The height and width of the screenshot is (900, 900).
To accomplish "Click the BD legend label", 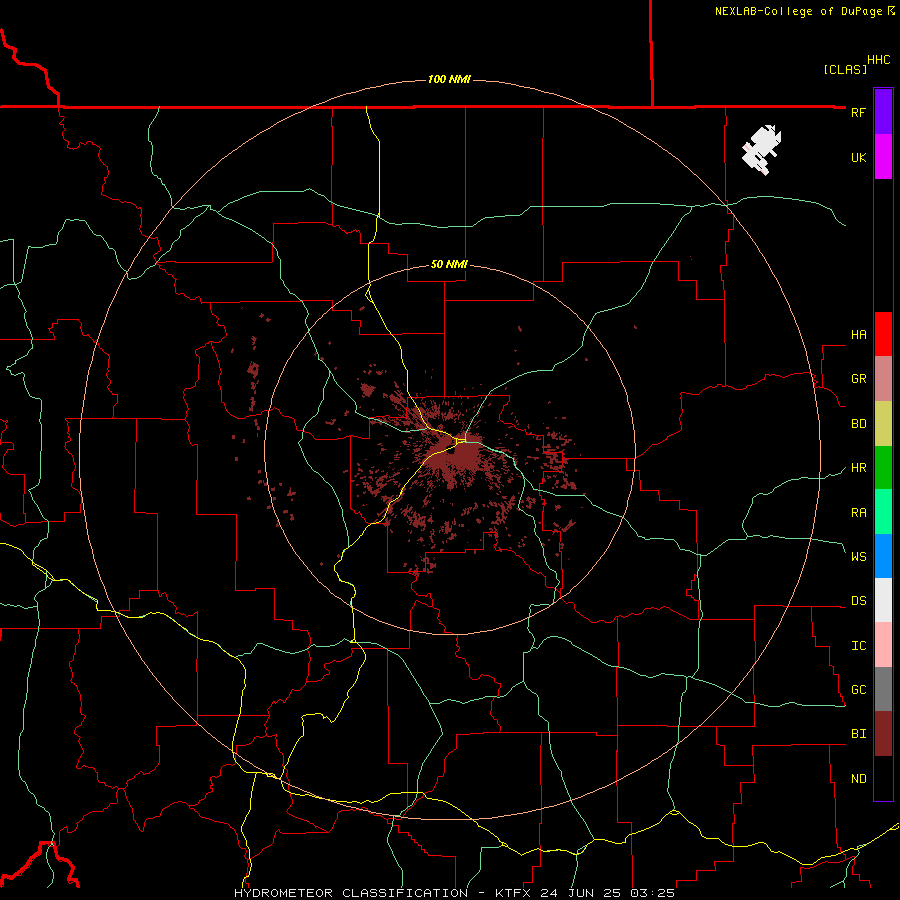I will [858, 424].
